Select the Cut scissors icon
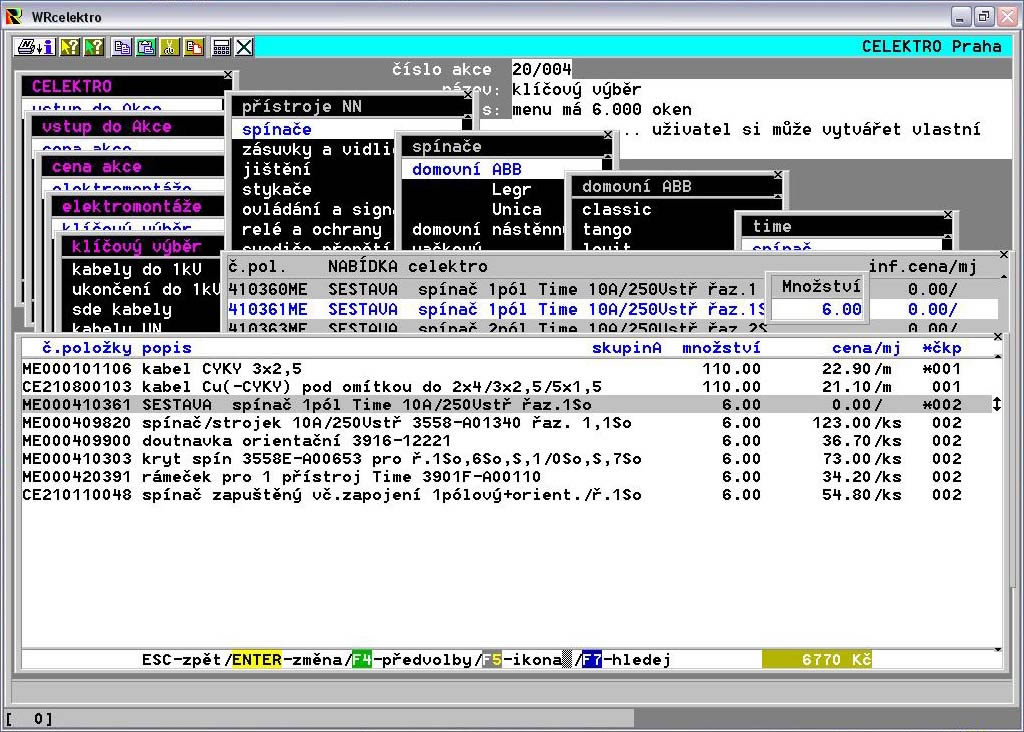This screenshot has width=1024, height=732. click(169, 47)
